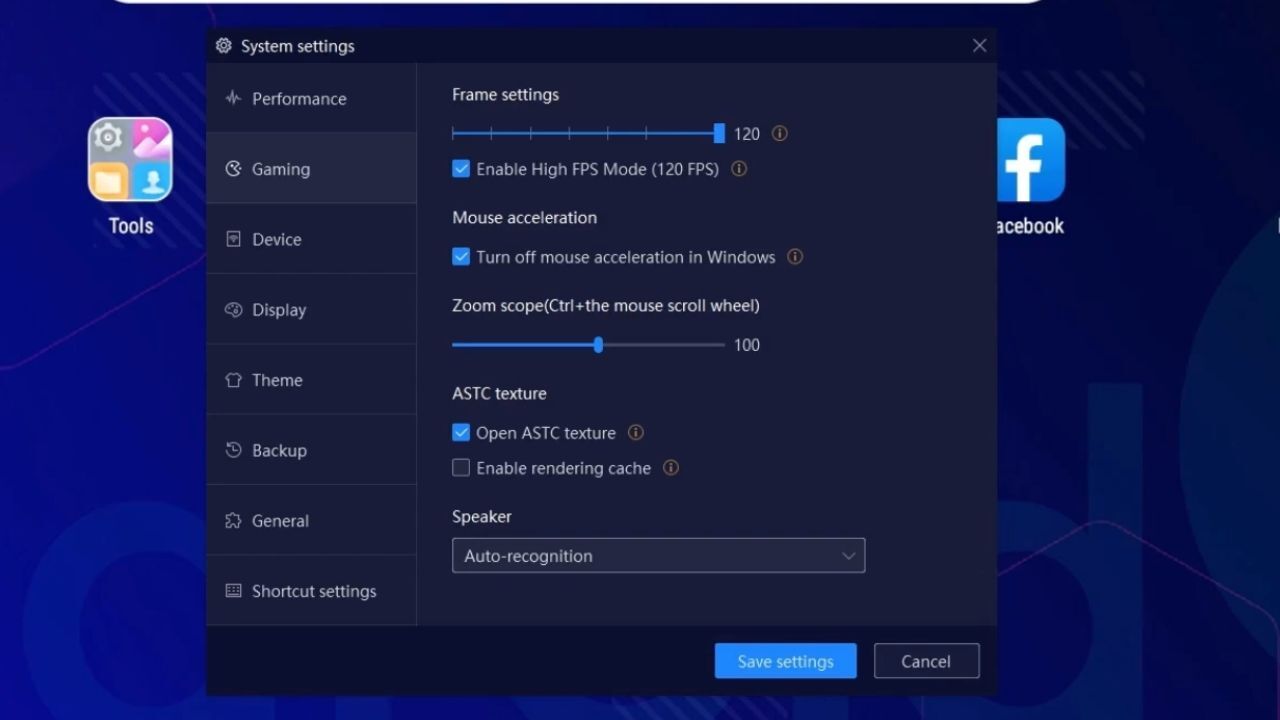Click the Zoom scope slider handle
The height and width of the screenshot is (720, 1280).
point(598,345)
